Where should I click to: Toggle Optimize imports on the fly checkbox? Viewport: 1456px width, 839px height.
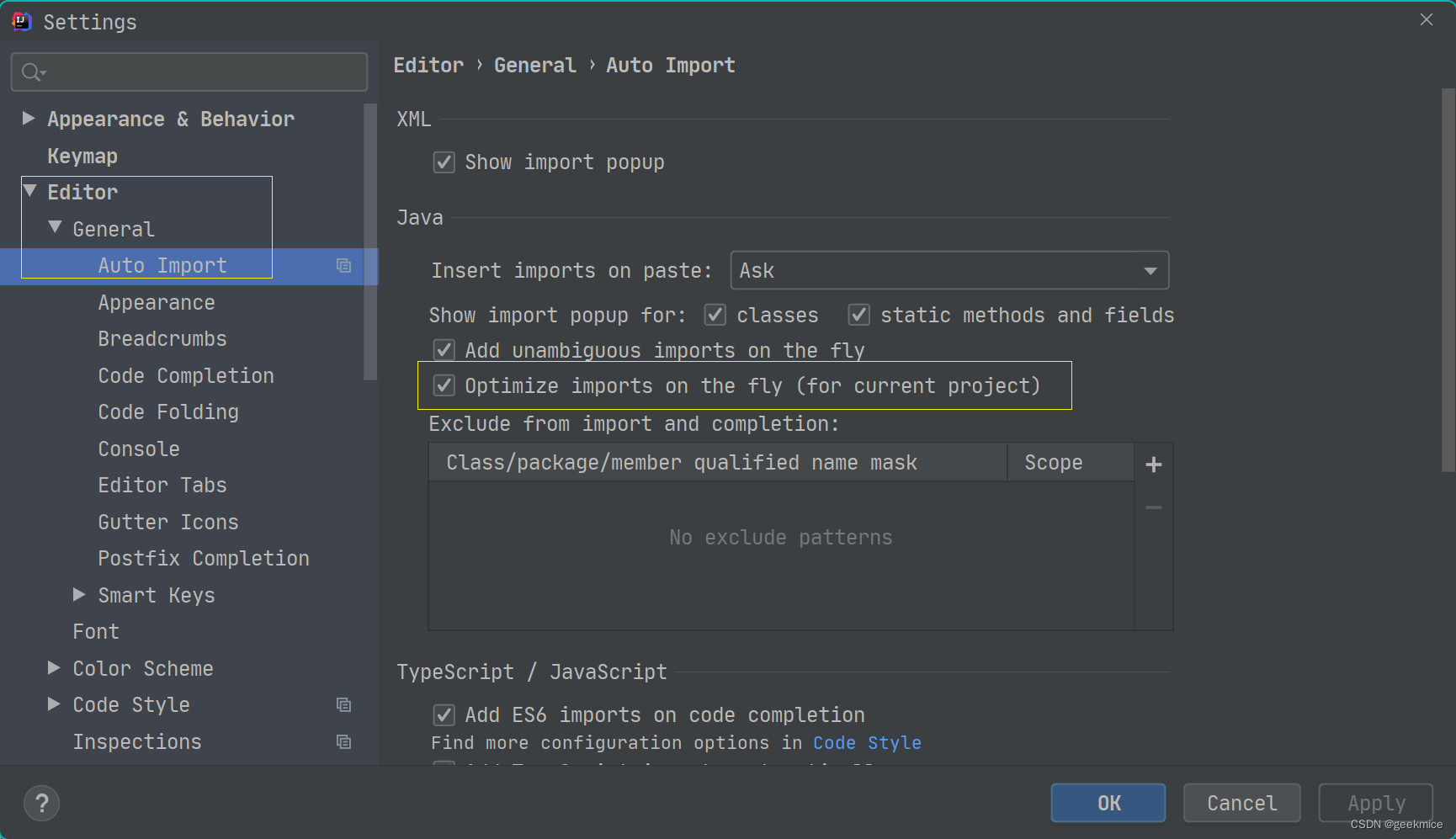click(444, 386)
